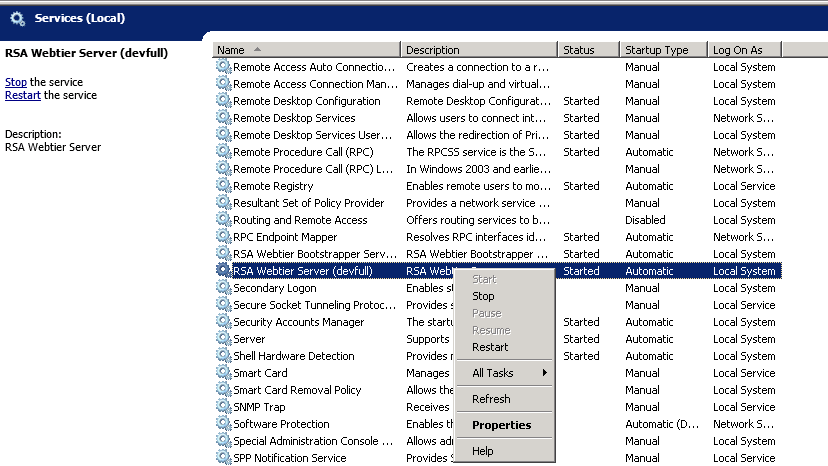Click the gear icon beside Smart Card service
Screen dimensions: 828x466
223,373
